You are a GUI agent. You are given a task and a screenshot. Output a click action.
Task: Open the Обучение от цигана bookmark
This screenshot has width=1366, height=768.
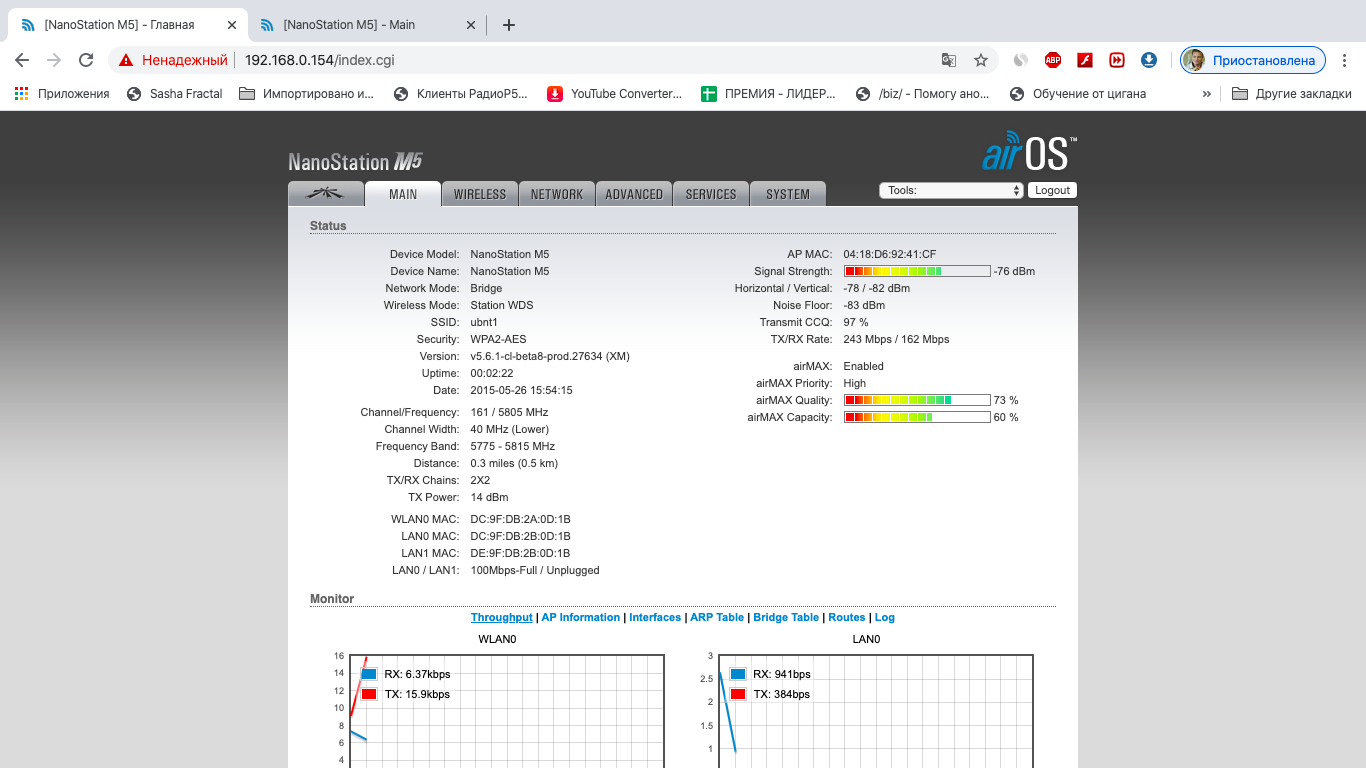(1078, 94)
